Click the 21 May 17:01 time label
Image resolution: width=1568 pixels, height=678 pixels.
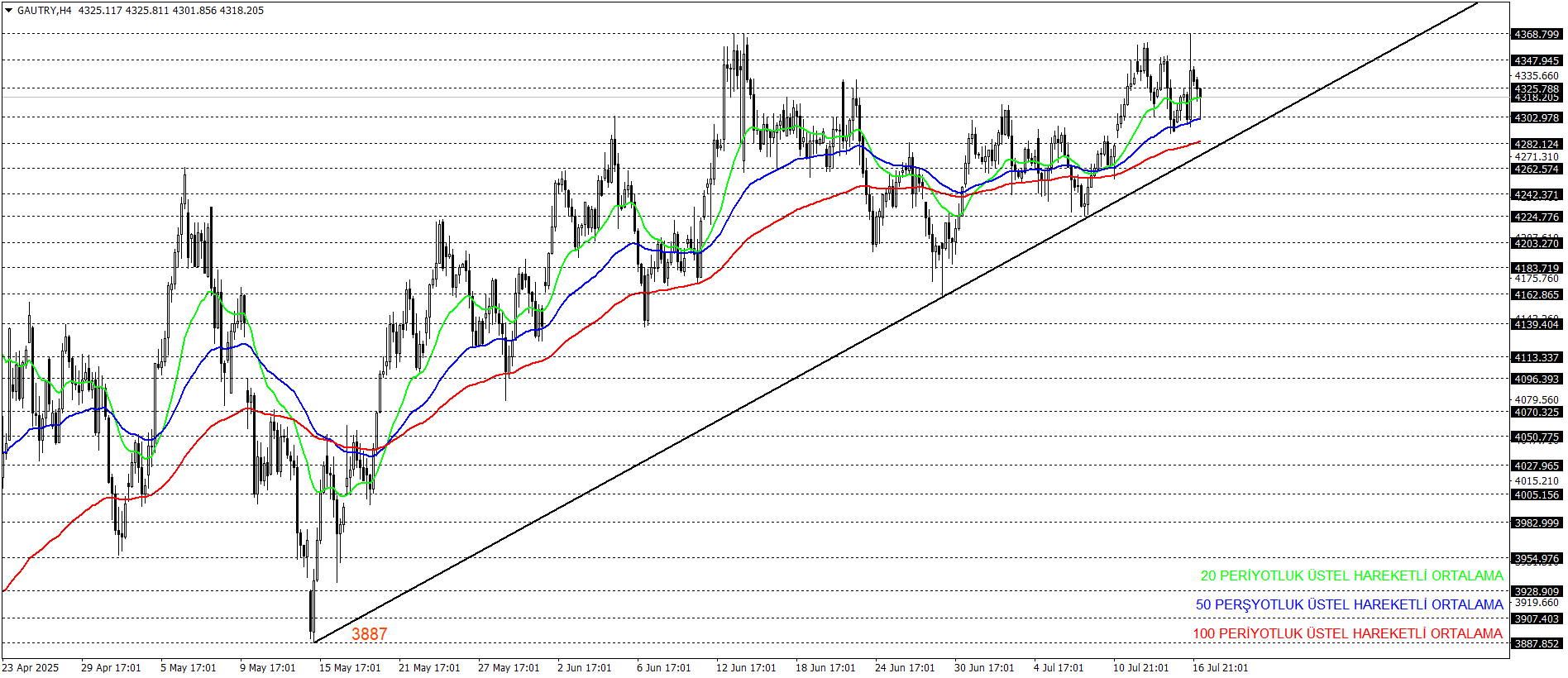pyautogui.click(x=429, y=667)
